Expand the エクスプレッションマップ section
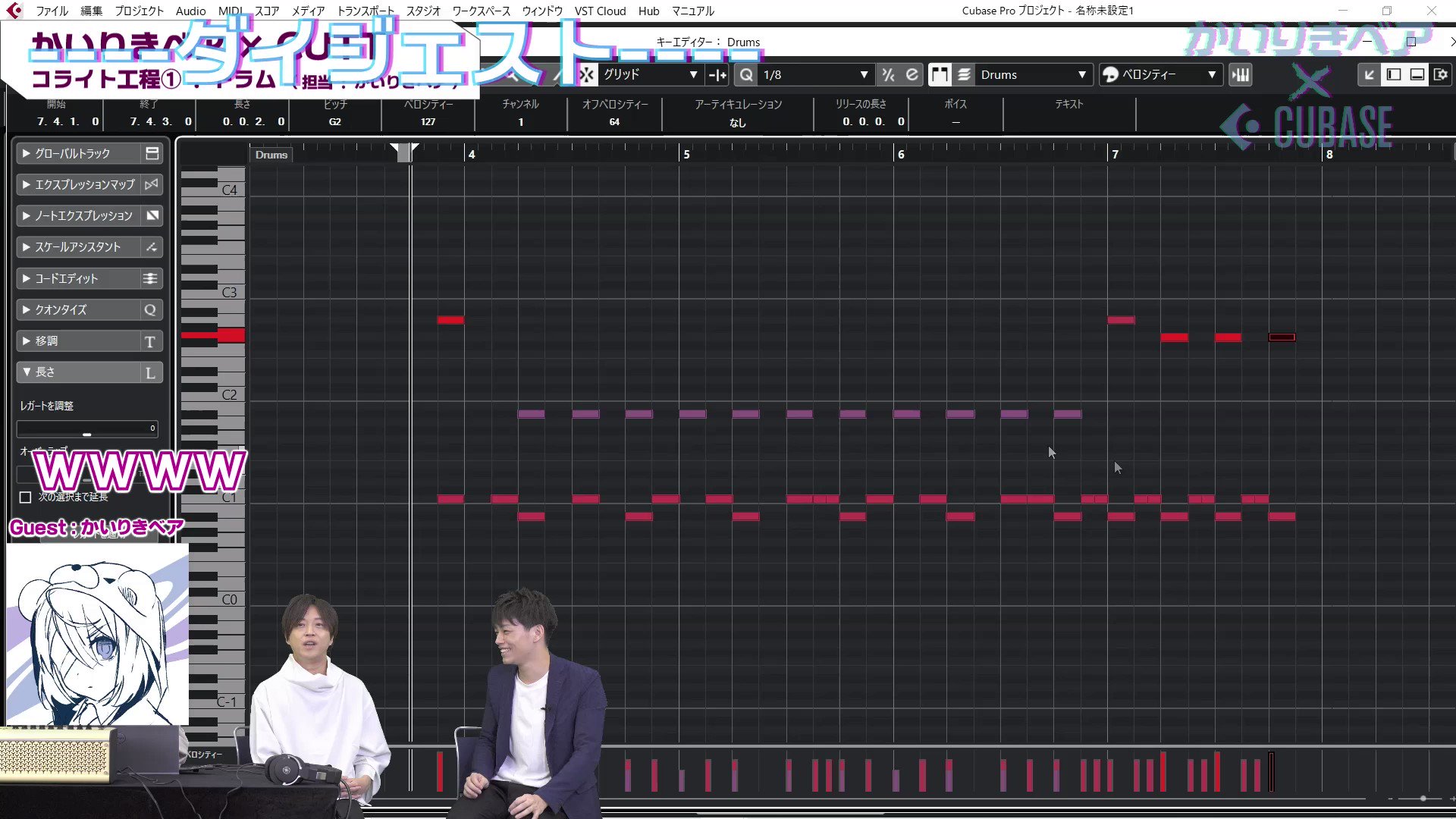The image size is (1456, 819). (77, 184)
